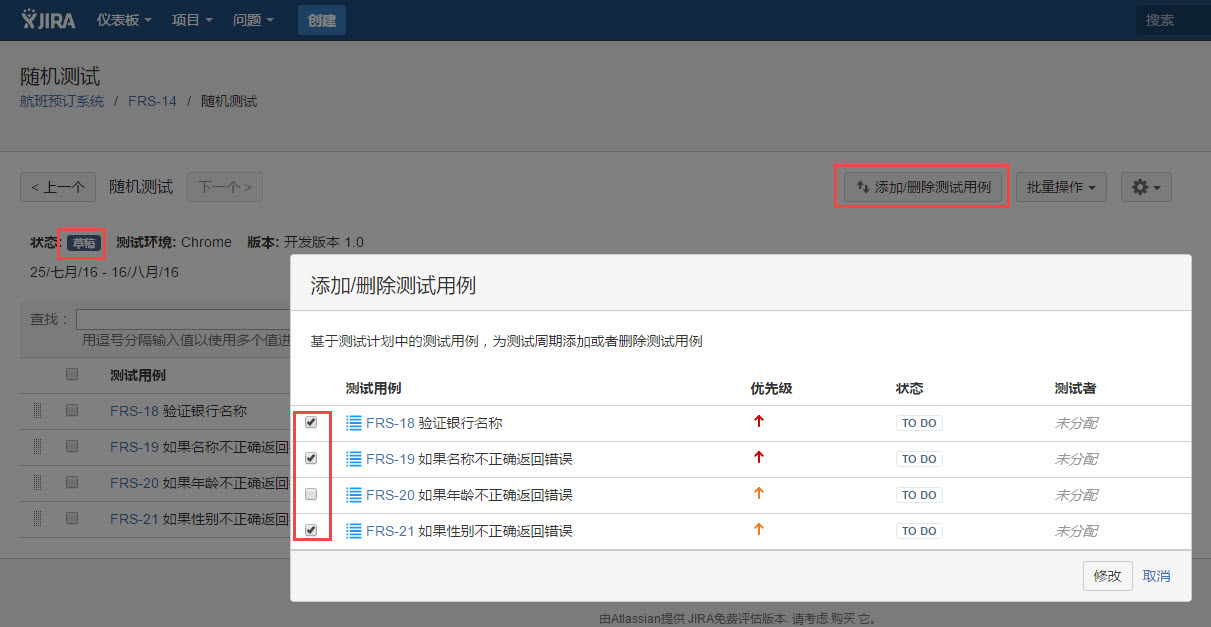
Task: Open FRS-21 link in the dialog
Action: click(390, 531)
